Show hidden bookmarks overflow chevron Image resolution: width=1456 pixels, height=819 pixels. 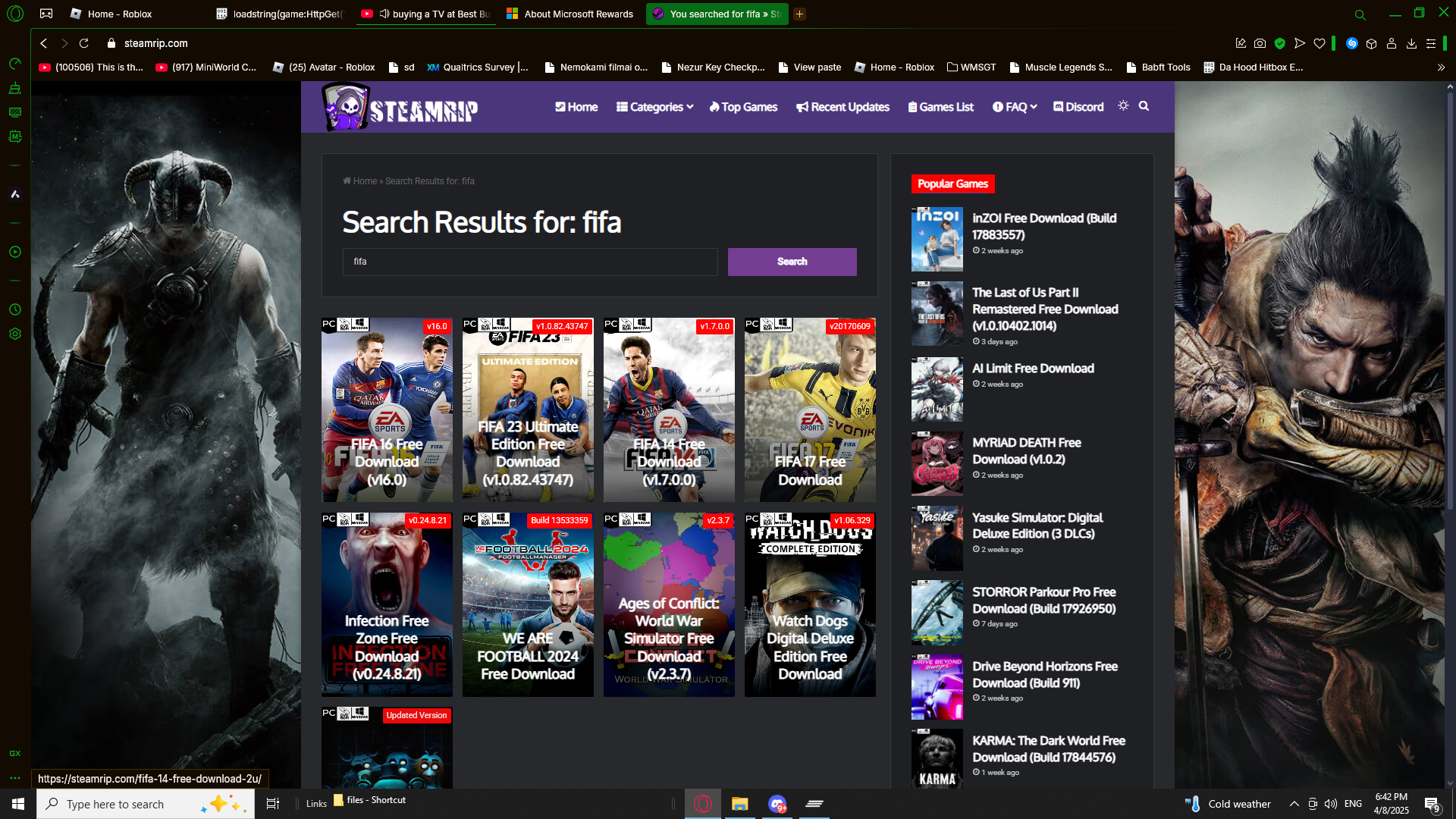[1441, 67]
